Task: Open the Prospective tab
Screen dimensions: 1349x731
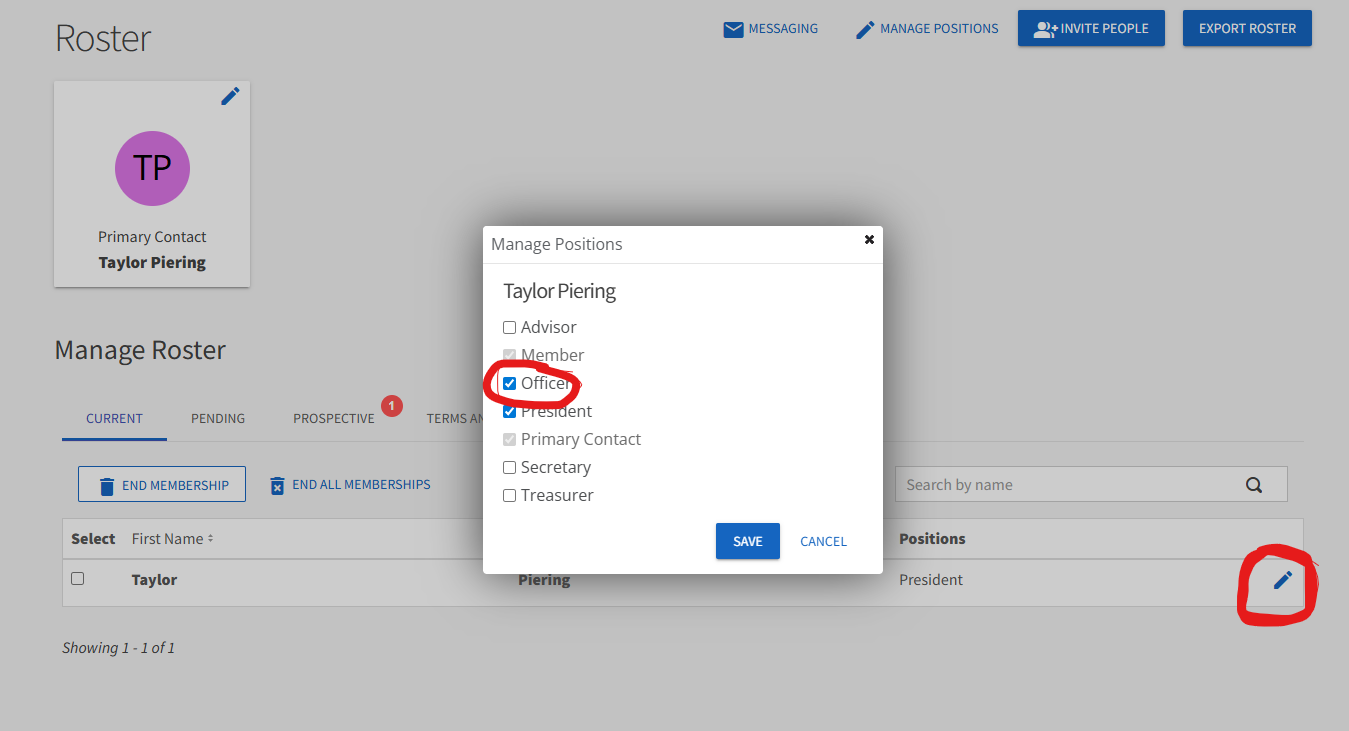Action: pyautogui.click(x=333, y=418)
